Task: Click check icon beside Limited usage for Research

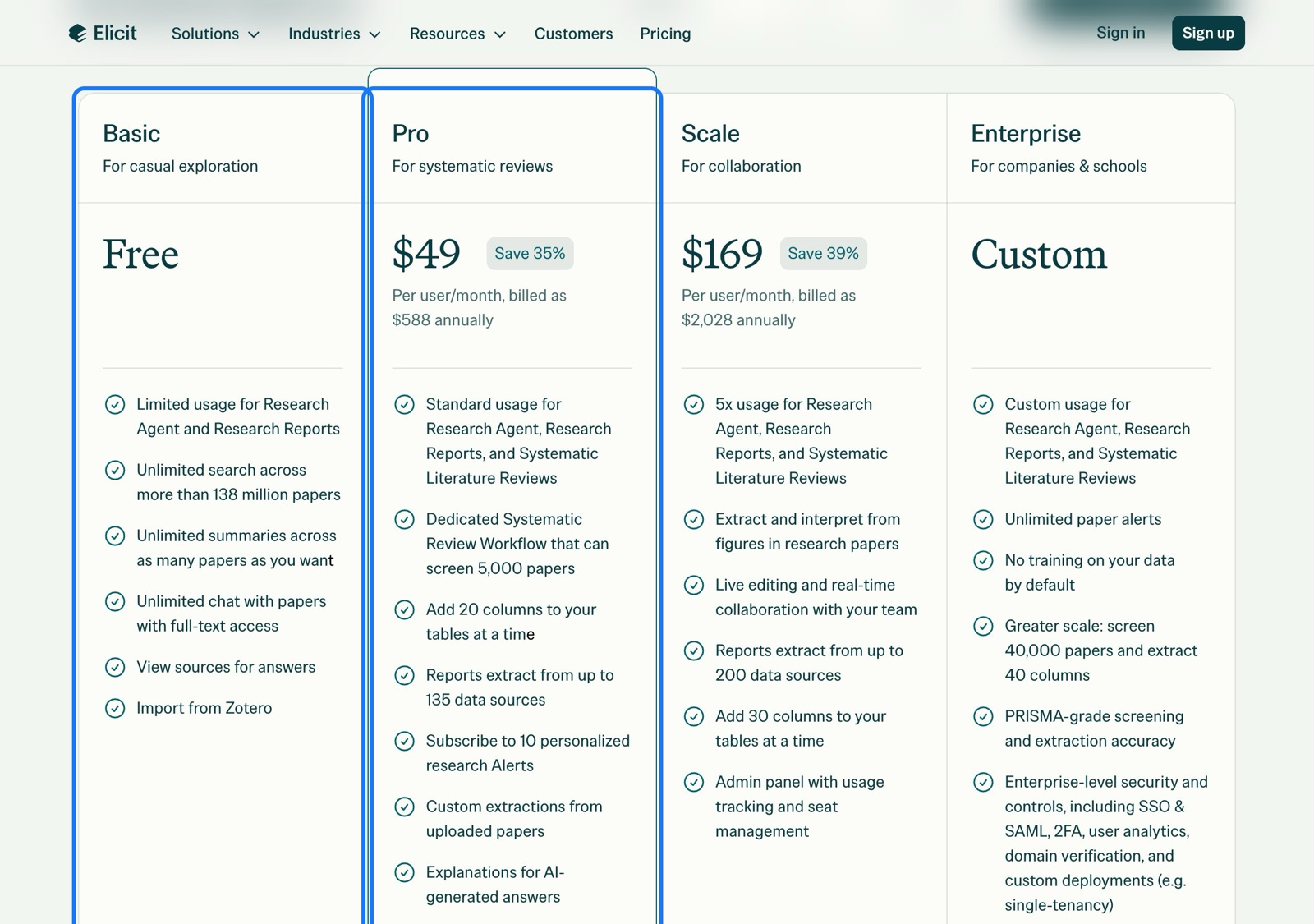Action: click(x=115, y=404)
